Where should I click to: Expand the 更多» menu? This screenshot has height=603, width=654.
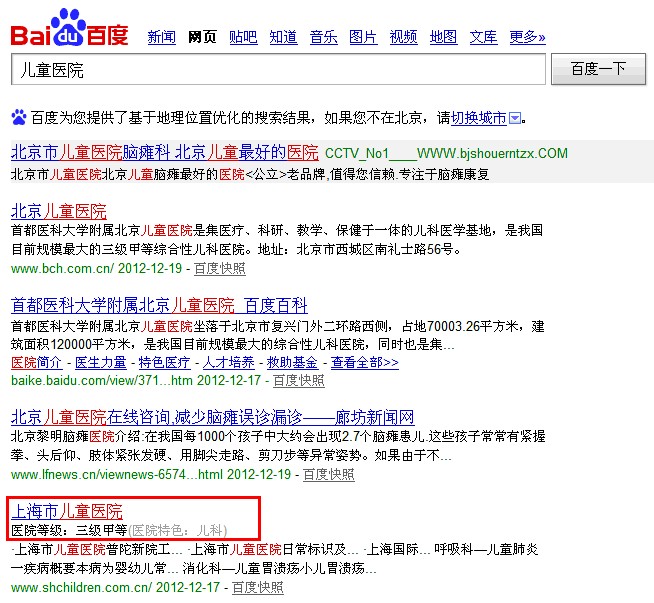(527, 38)
